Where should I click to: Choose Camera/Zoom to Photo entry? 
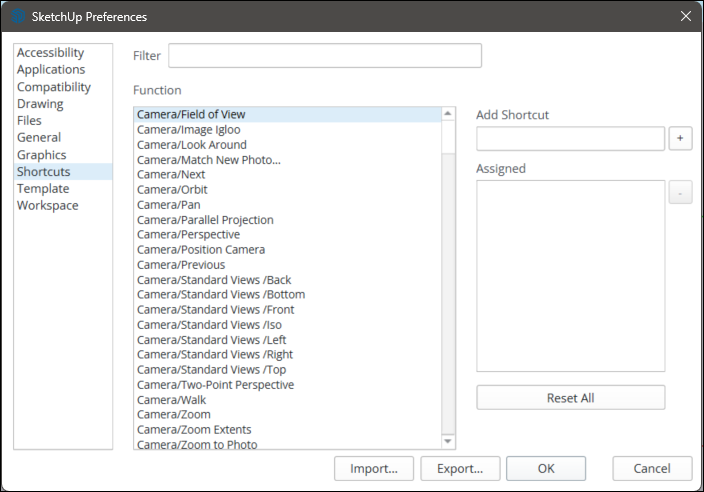pyautogui.click(x=288, y=444)
